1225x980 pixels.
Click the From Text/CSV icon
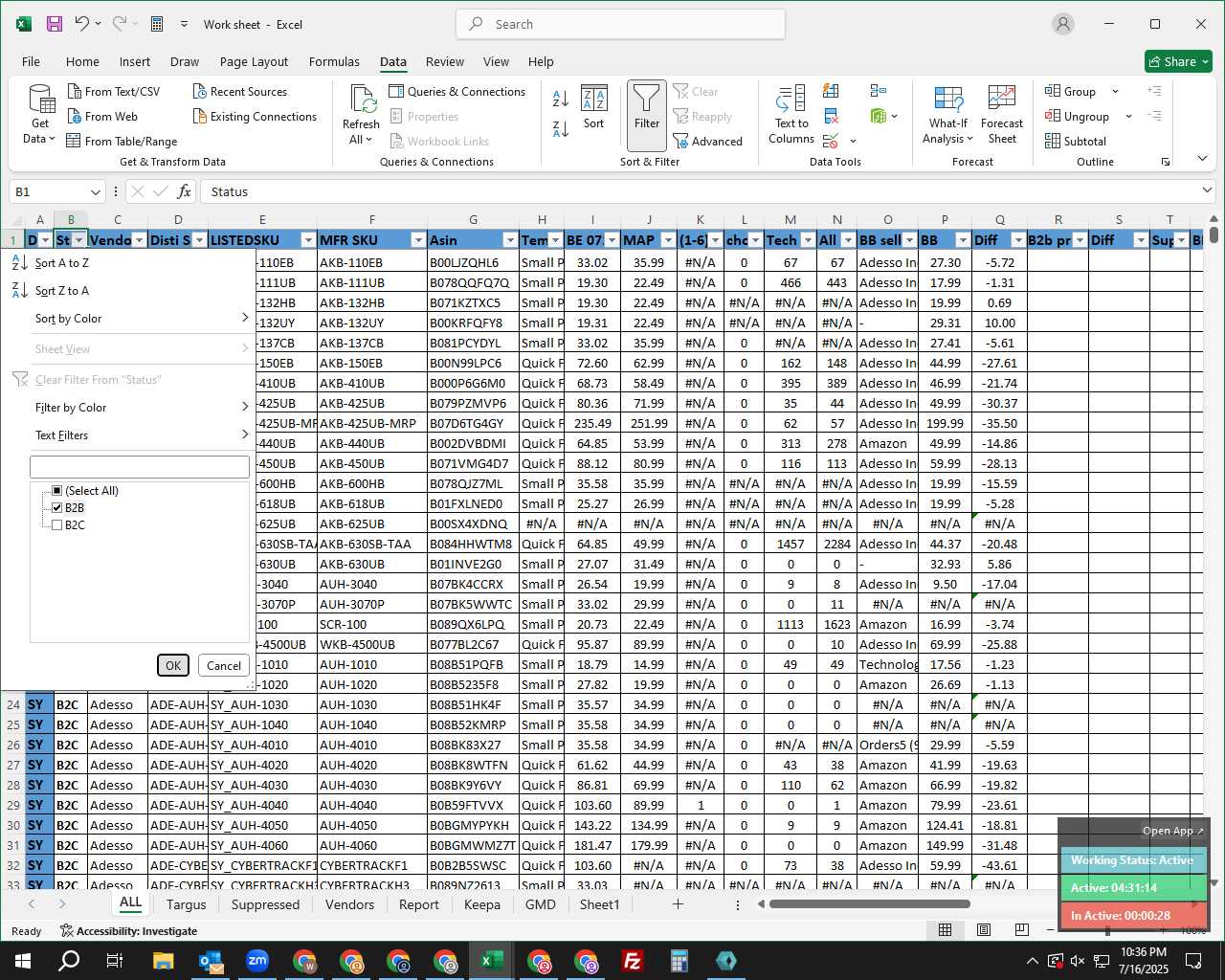coord(75,91)
